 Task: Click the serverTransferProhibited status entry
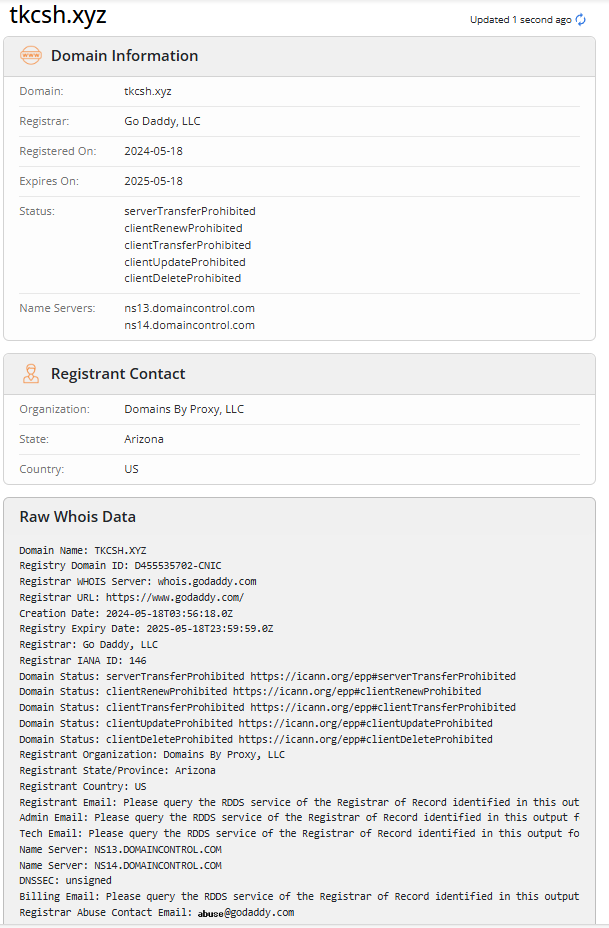[190, 211]
